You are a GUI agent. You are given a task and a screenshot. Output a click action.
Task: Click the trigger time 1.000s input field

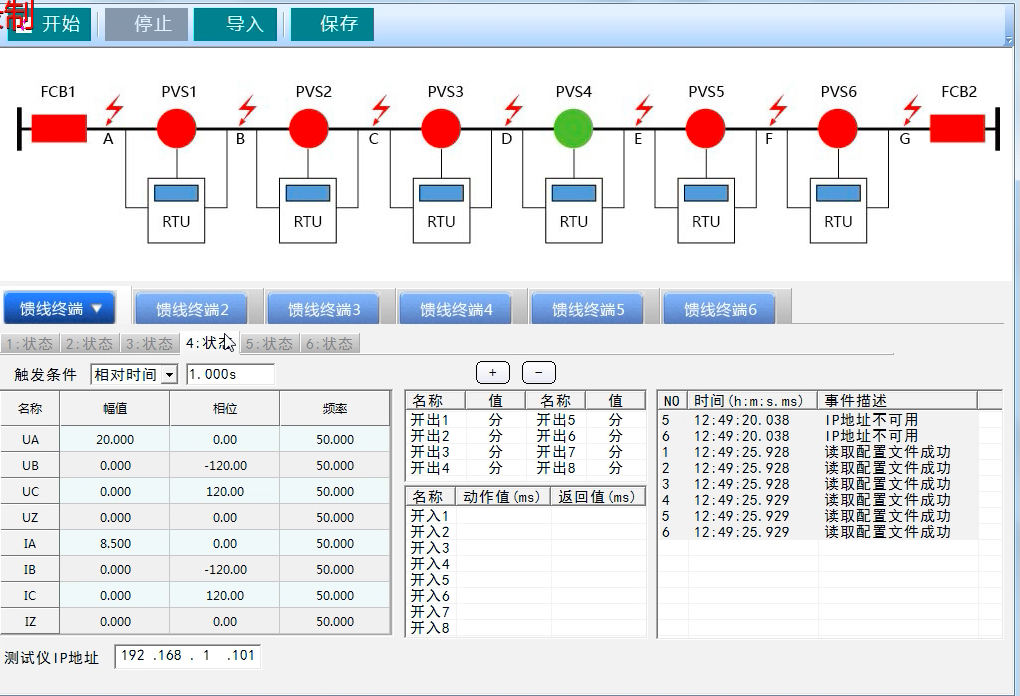tap(230, 375)
